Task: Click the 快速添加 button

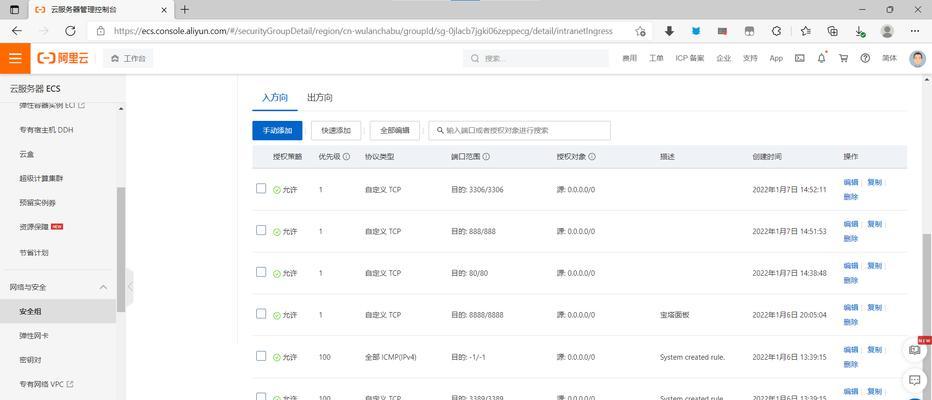Action: [336, 131]
